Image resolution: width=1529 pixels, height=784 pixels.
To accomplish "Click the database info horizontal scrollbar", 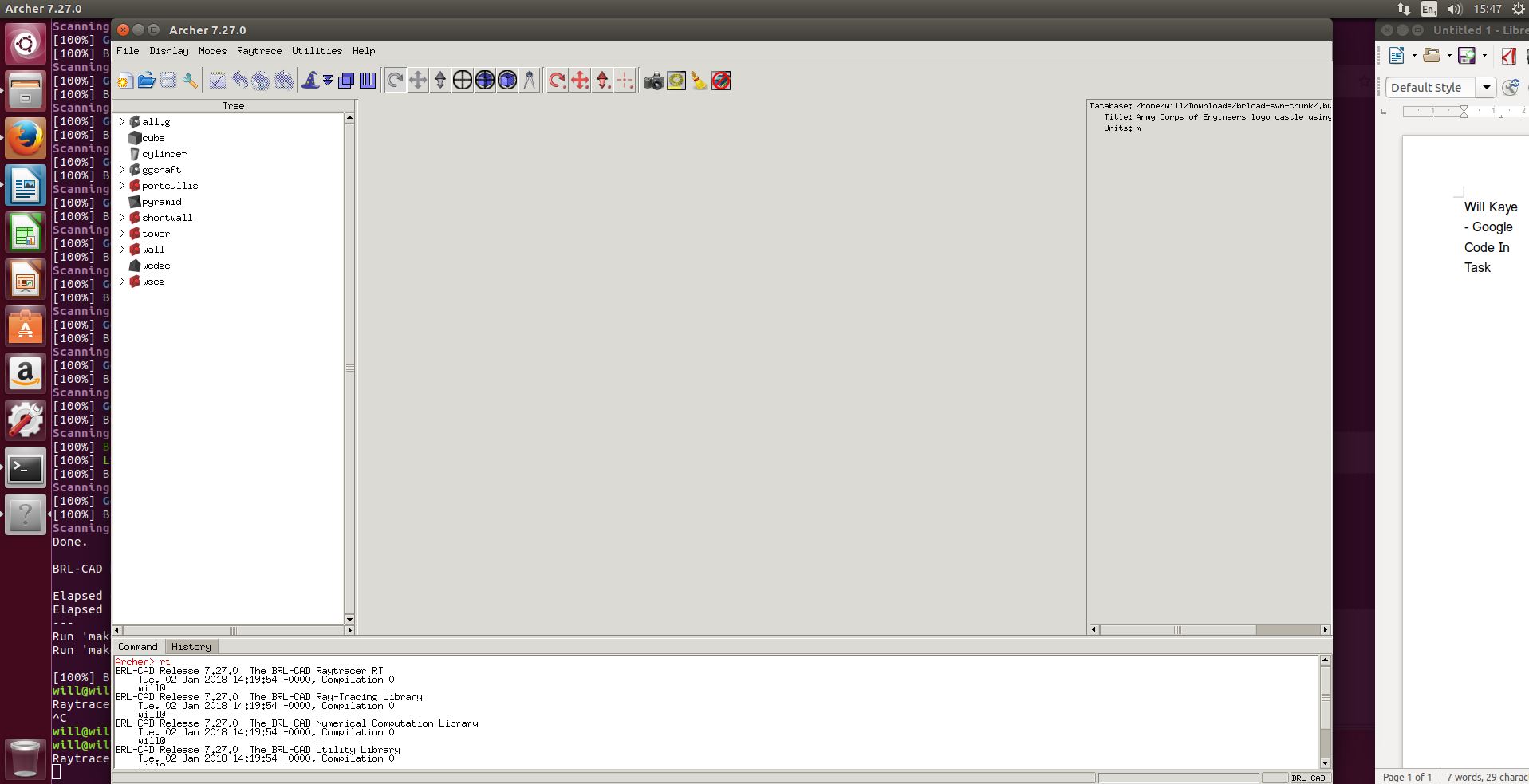I will [x=1209, y=630].
